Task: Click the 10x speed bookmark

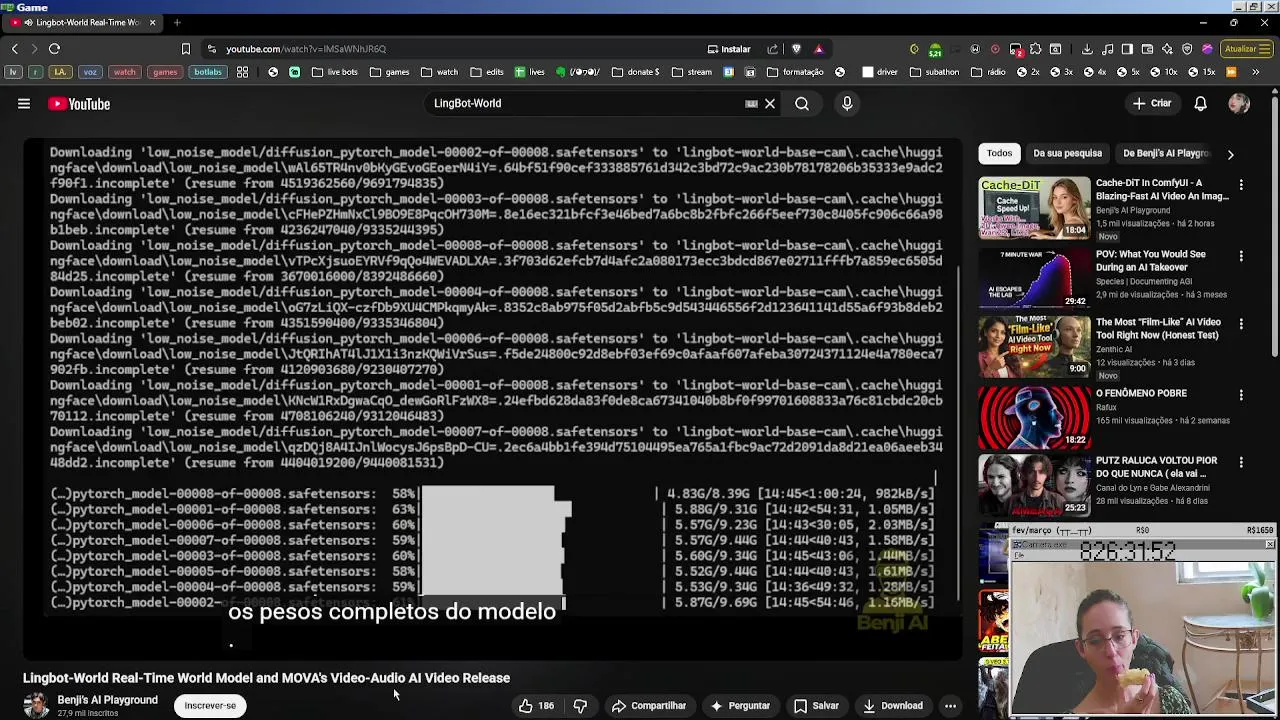Action: 1163,72
